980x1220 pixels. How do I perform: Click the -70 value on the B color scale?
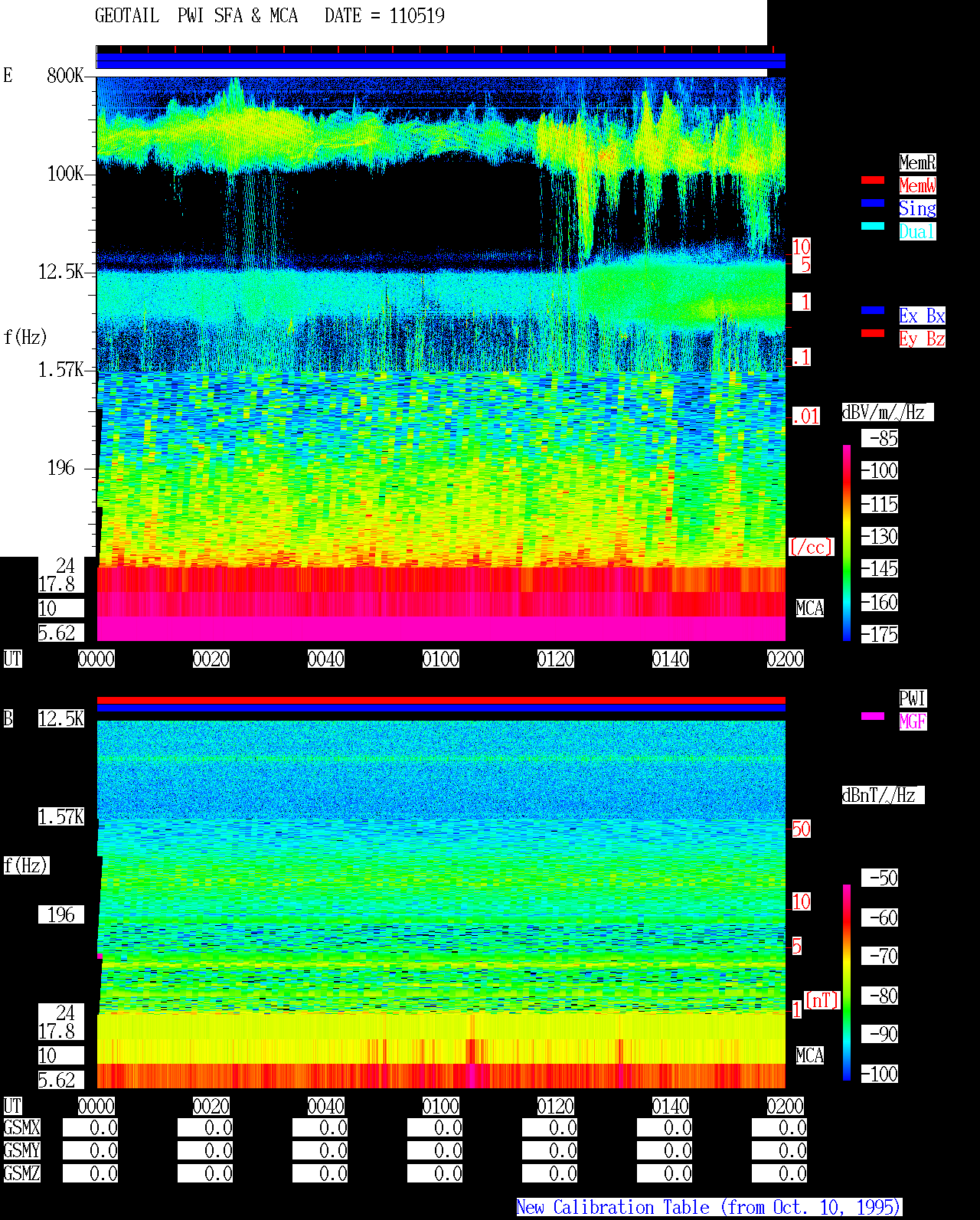[x=880, y=956]
